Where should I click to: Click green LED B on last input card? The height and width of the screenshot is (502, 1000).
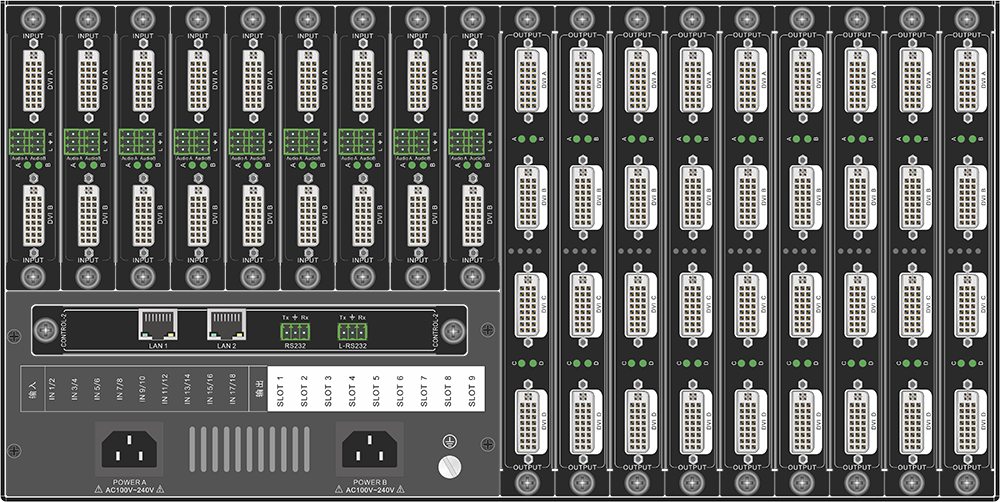(x=479, y=166)
